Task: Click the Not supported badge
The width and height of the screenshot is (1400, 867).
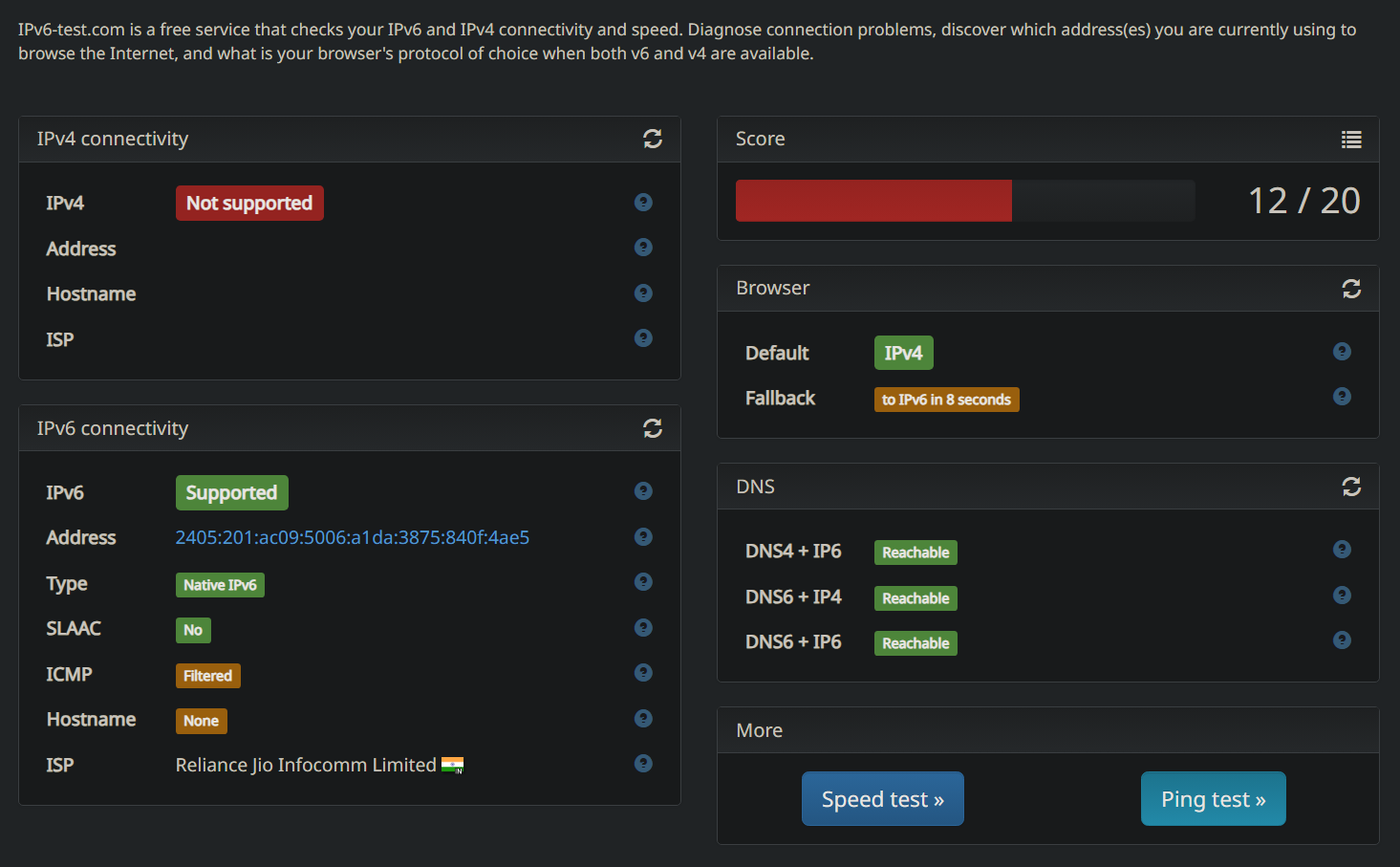Action: coord(249,203)
